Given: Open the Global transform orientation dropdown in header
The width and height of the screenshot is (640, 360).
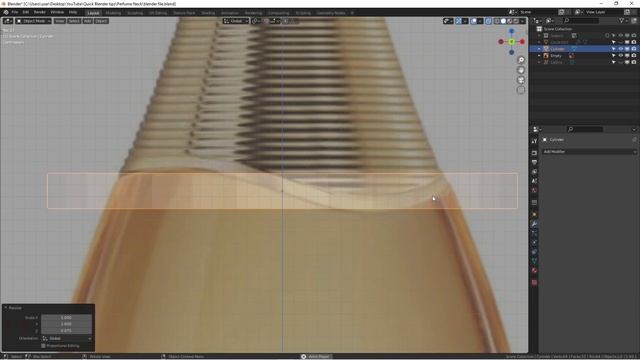Looking at the screenshot, I should point(236,21).
